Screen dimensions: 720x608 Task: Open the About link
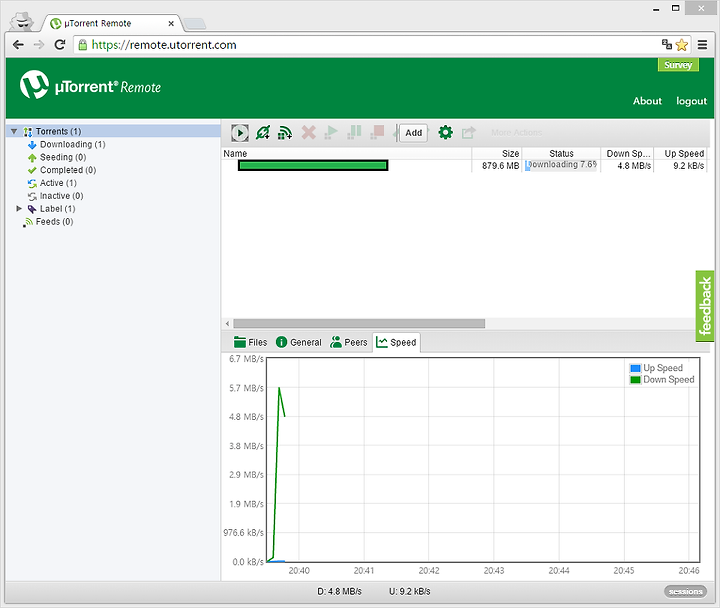647,101
